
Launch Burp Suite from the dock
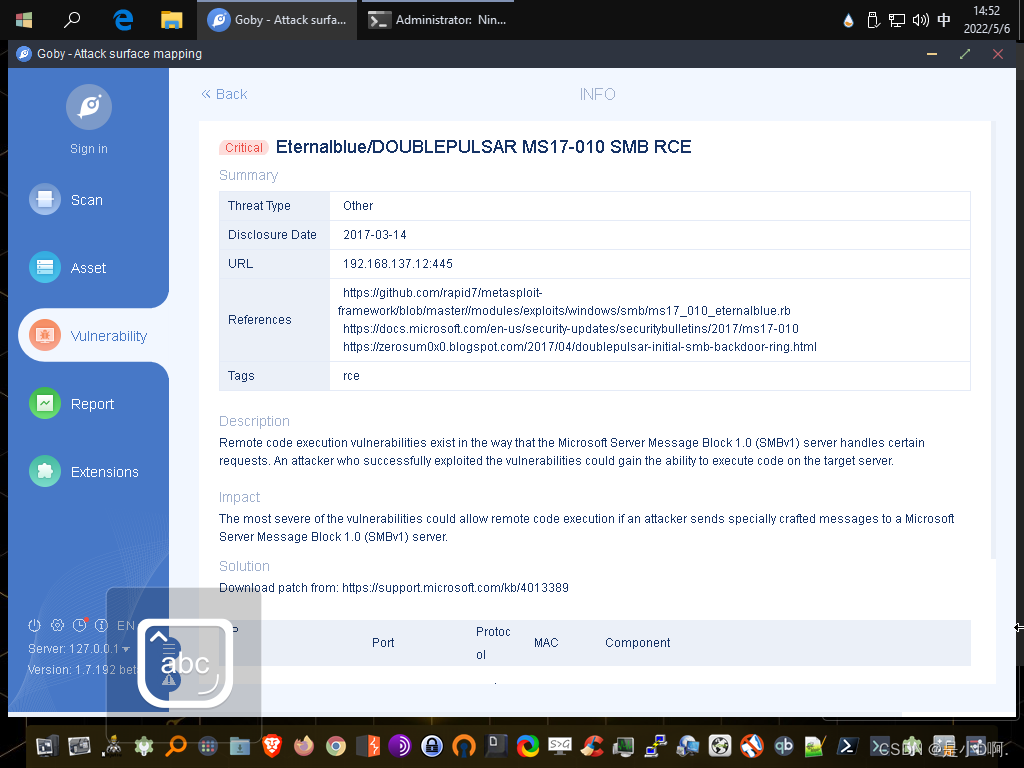click(368, 746)
